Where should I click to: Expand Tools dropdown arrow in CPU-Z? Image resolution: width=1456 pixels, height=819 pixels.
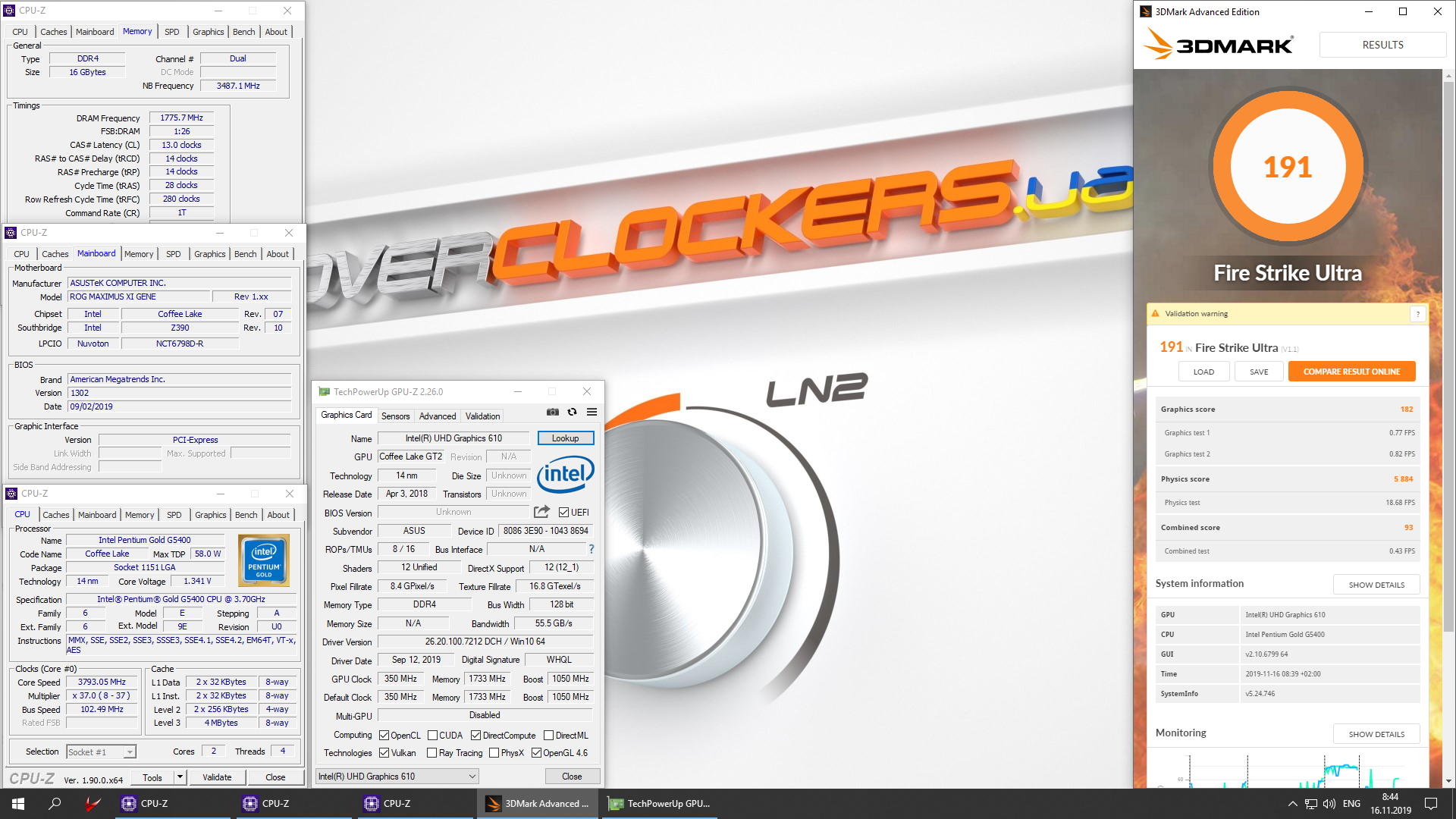pyautogui.click(x=180, y=777)
